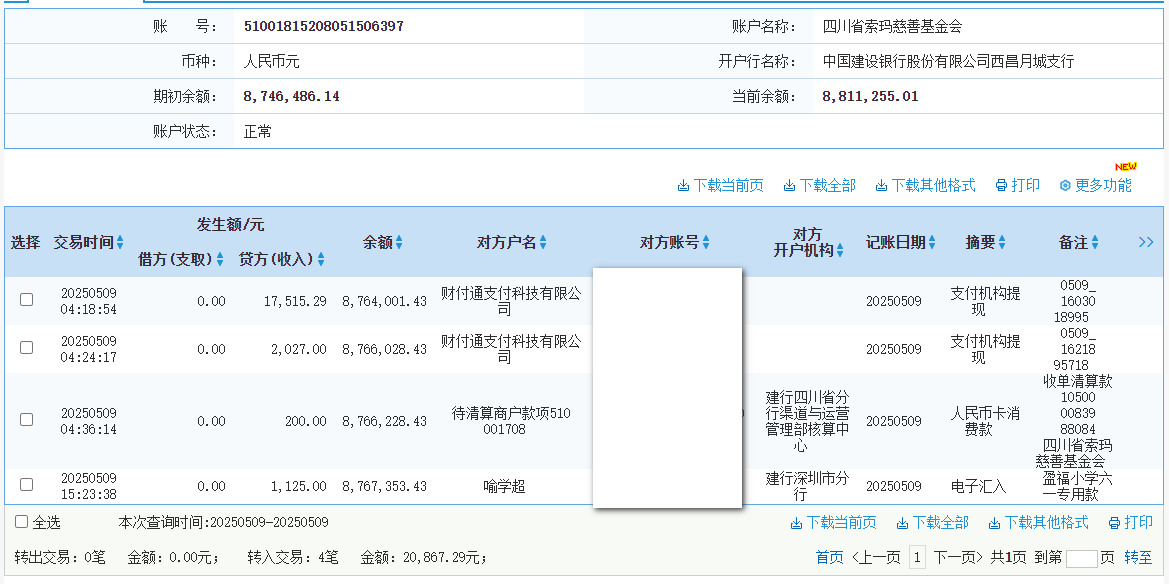Click bank name 中国建设银行股份有限公司西昌月城支行

(948, 61)
